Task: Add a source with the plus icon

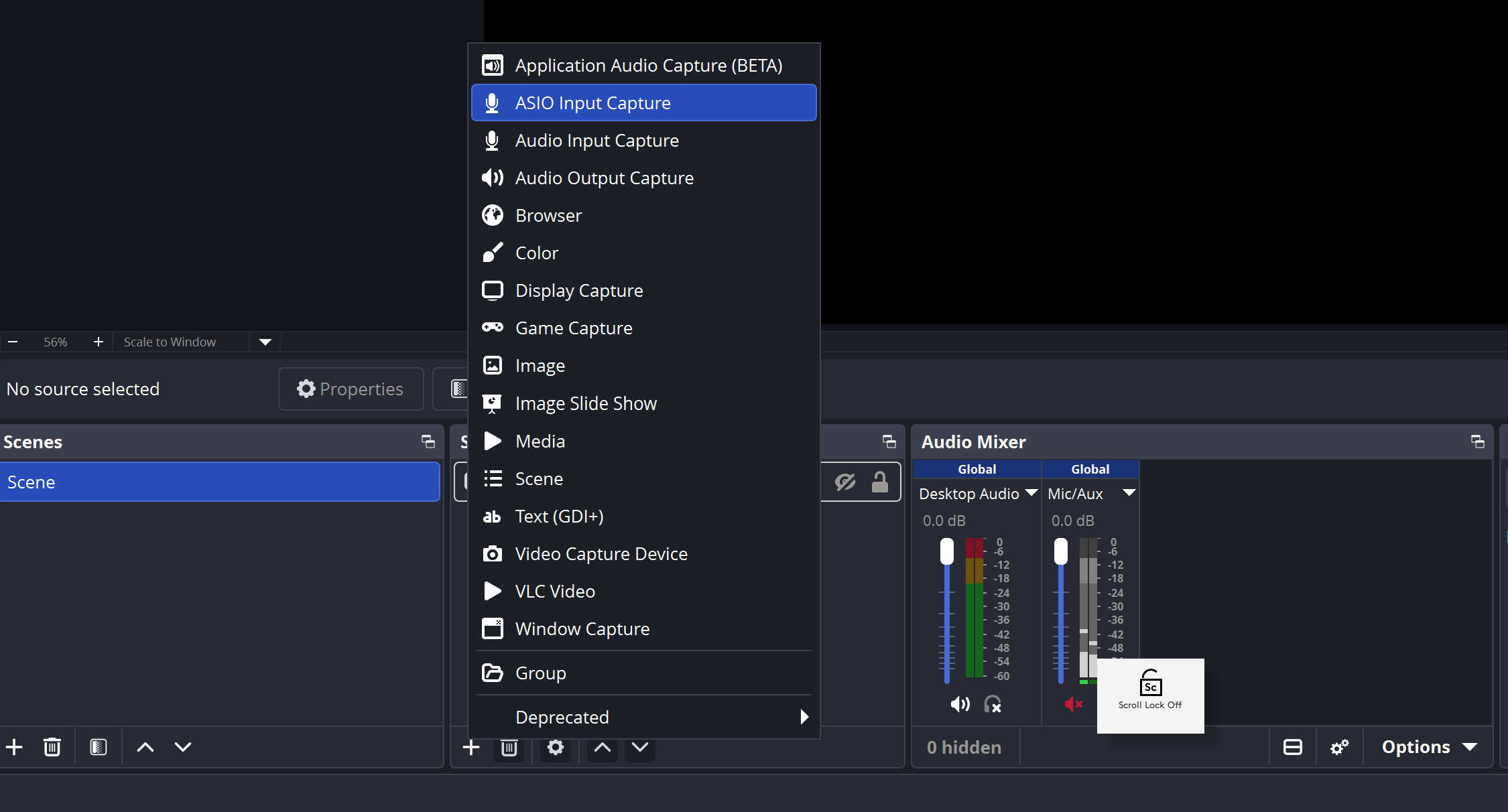Action: [471, 747]
